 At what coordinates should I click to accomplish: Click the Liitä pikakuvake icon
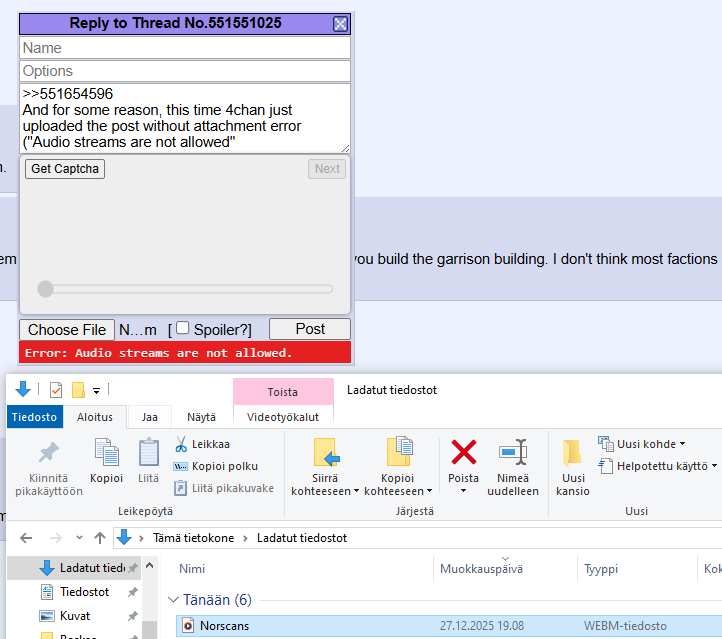tap(180, 488)
